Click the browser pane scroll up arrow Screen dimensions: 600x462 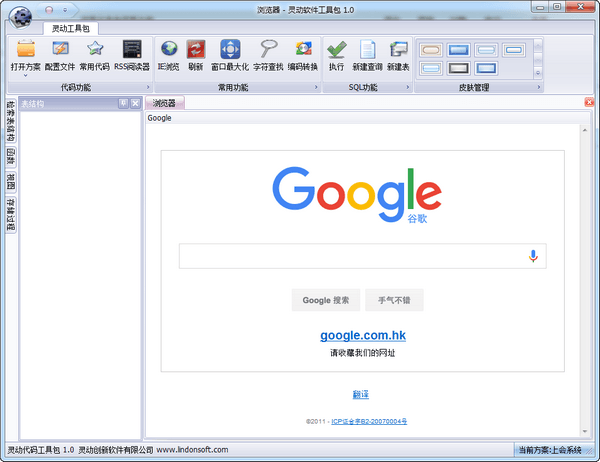[x=585, y=131]
